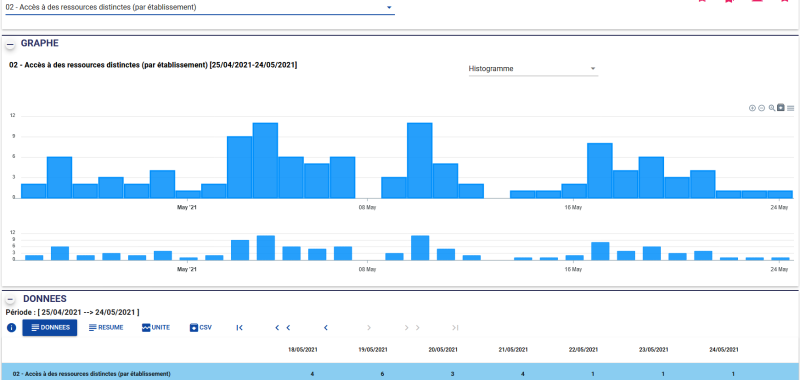Click the main chart bar just right of 16 May label

click(x=599, y=170)
